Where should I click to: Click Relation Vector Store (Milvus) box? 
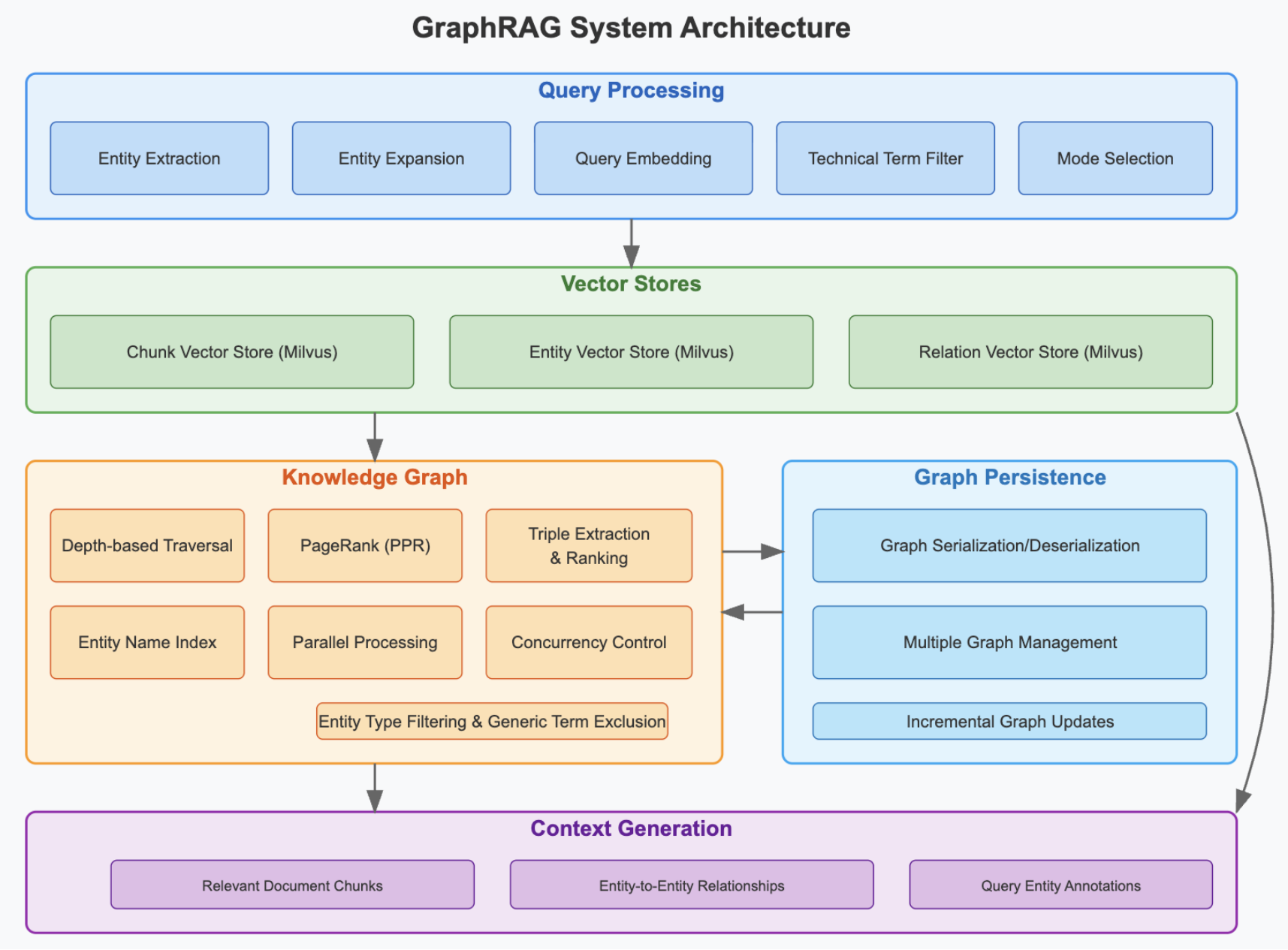1030,352
